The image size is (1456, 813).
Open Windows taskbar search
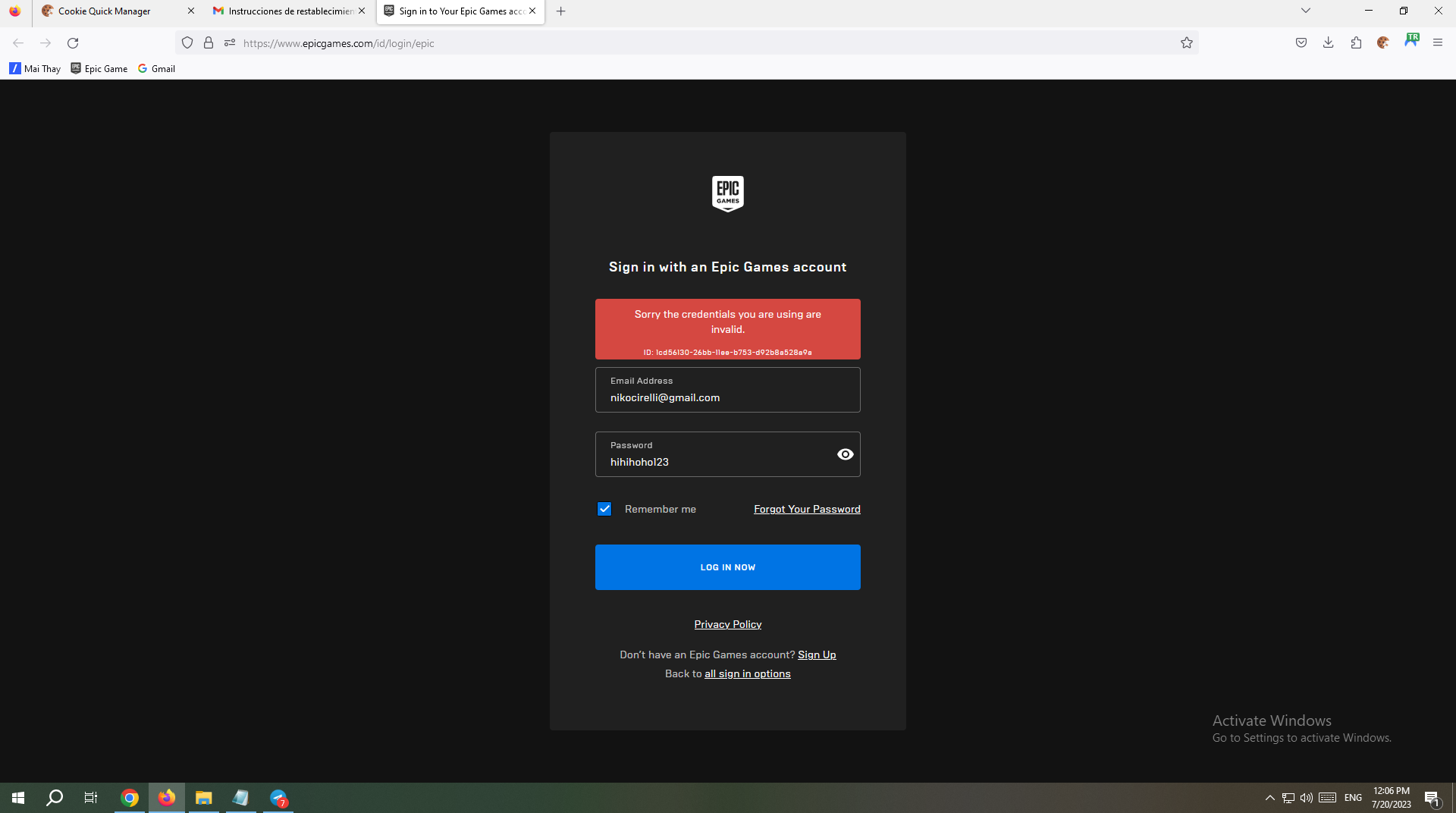tap(55, 798)
